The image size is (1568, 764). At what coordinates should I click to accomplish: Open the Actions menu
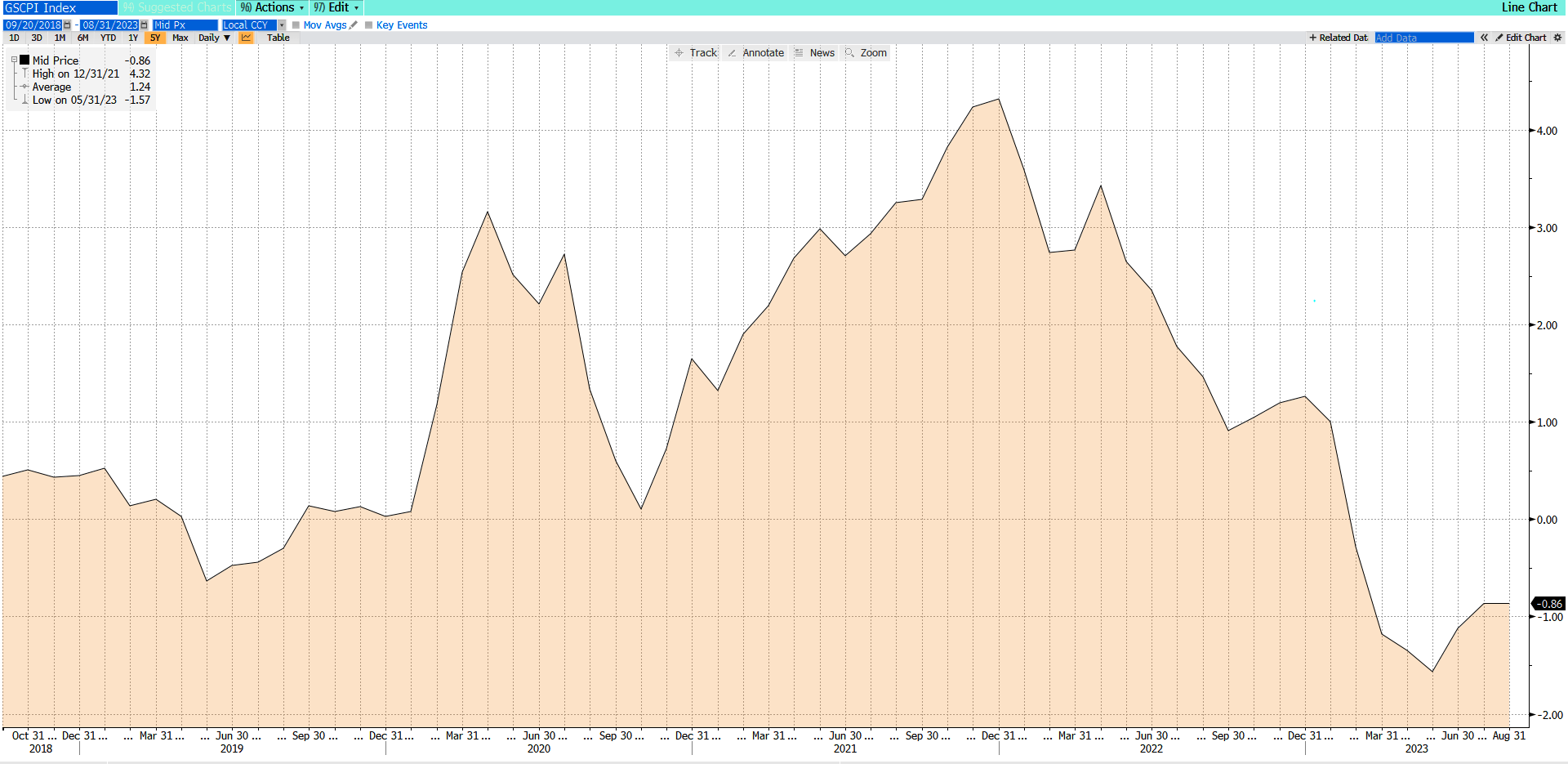[272, 7]
